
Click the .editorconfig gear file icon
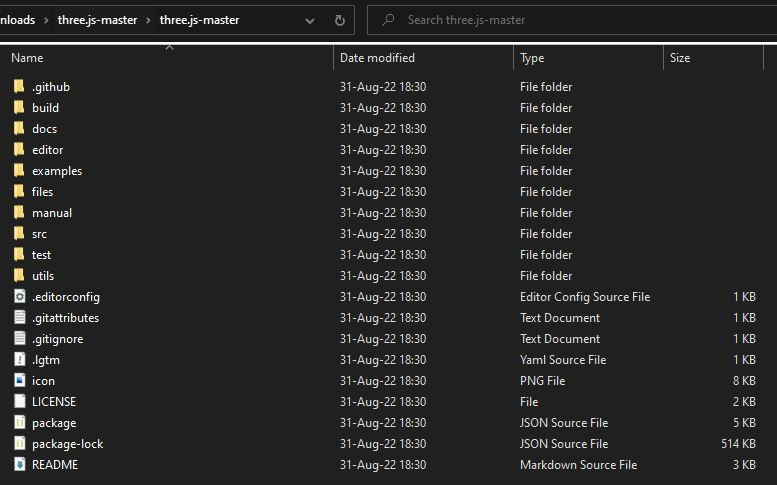pos(19,297)
